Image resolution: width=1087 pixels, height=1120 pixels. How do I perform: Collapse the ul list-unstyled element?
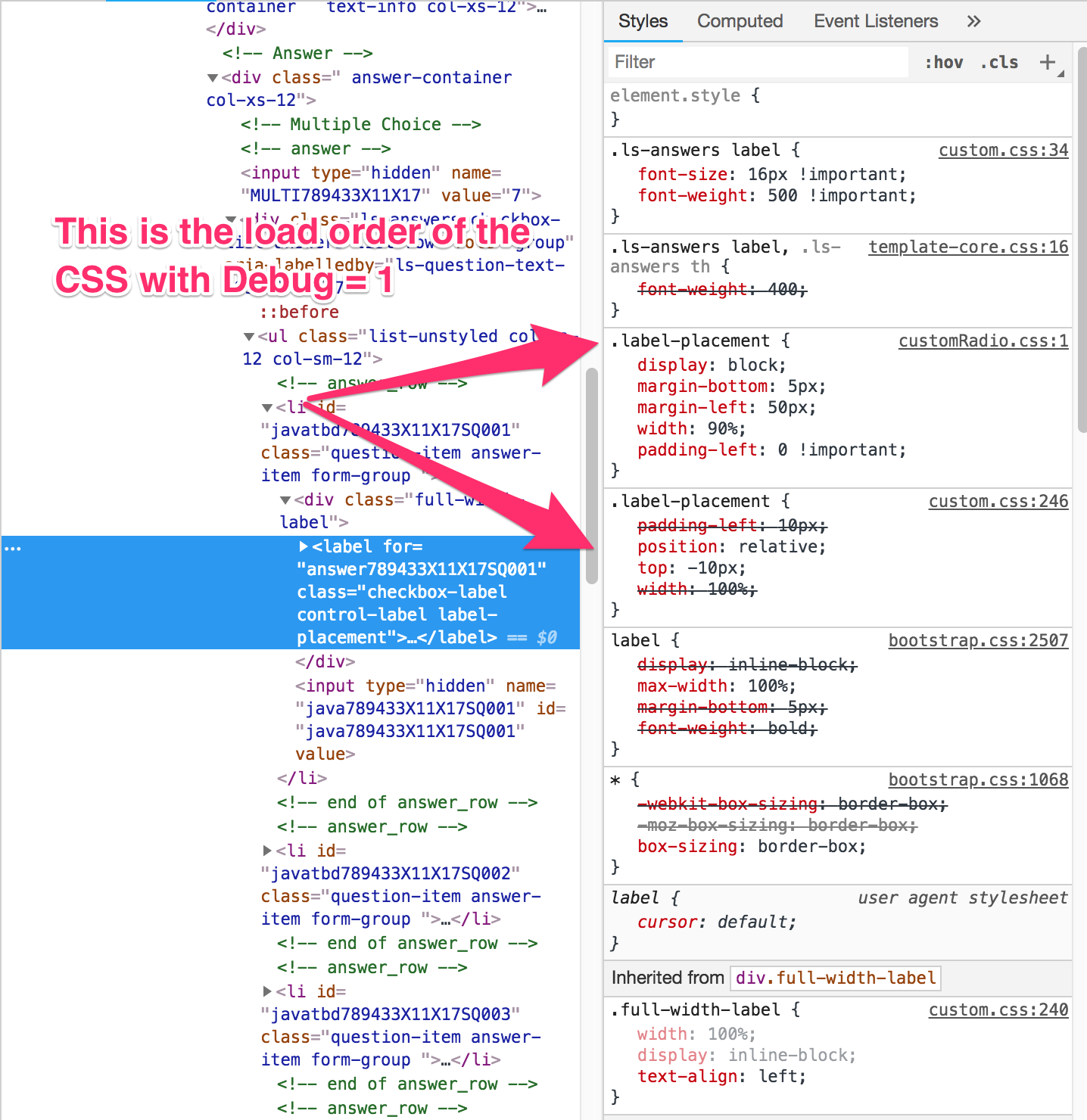point(250,336)
